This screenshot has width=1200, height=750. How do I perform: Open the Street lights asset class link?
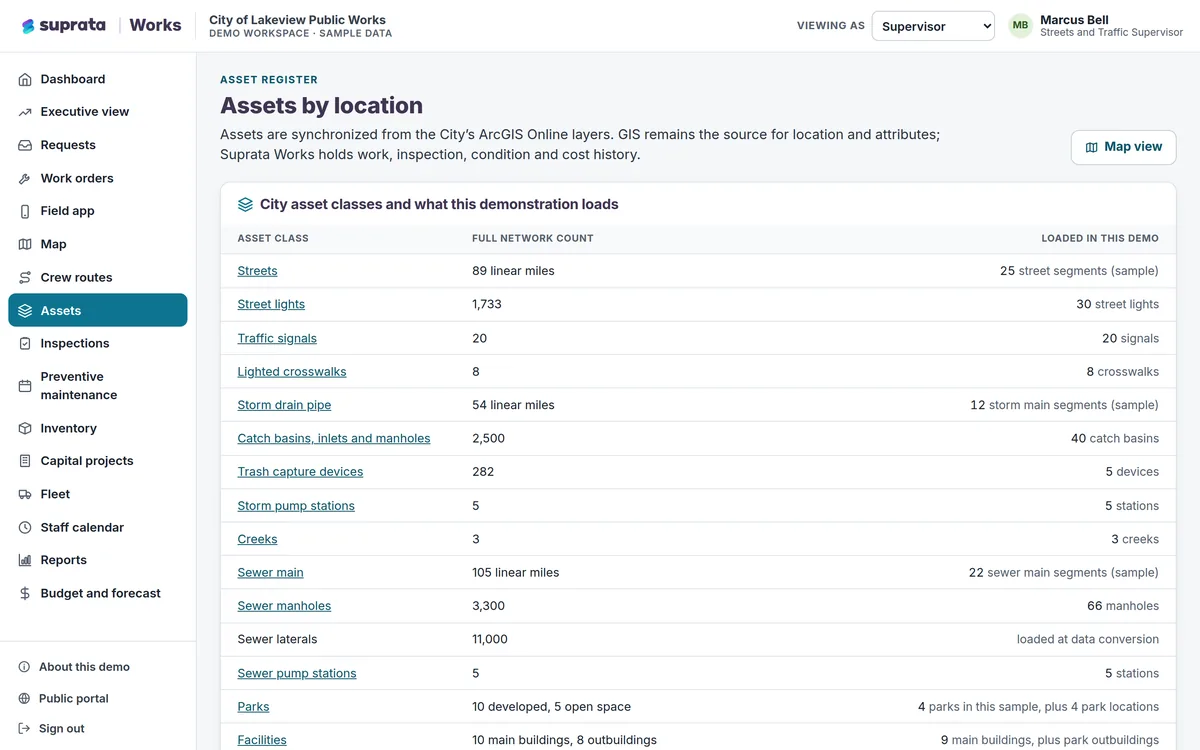tap(271, 304)
